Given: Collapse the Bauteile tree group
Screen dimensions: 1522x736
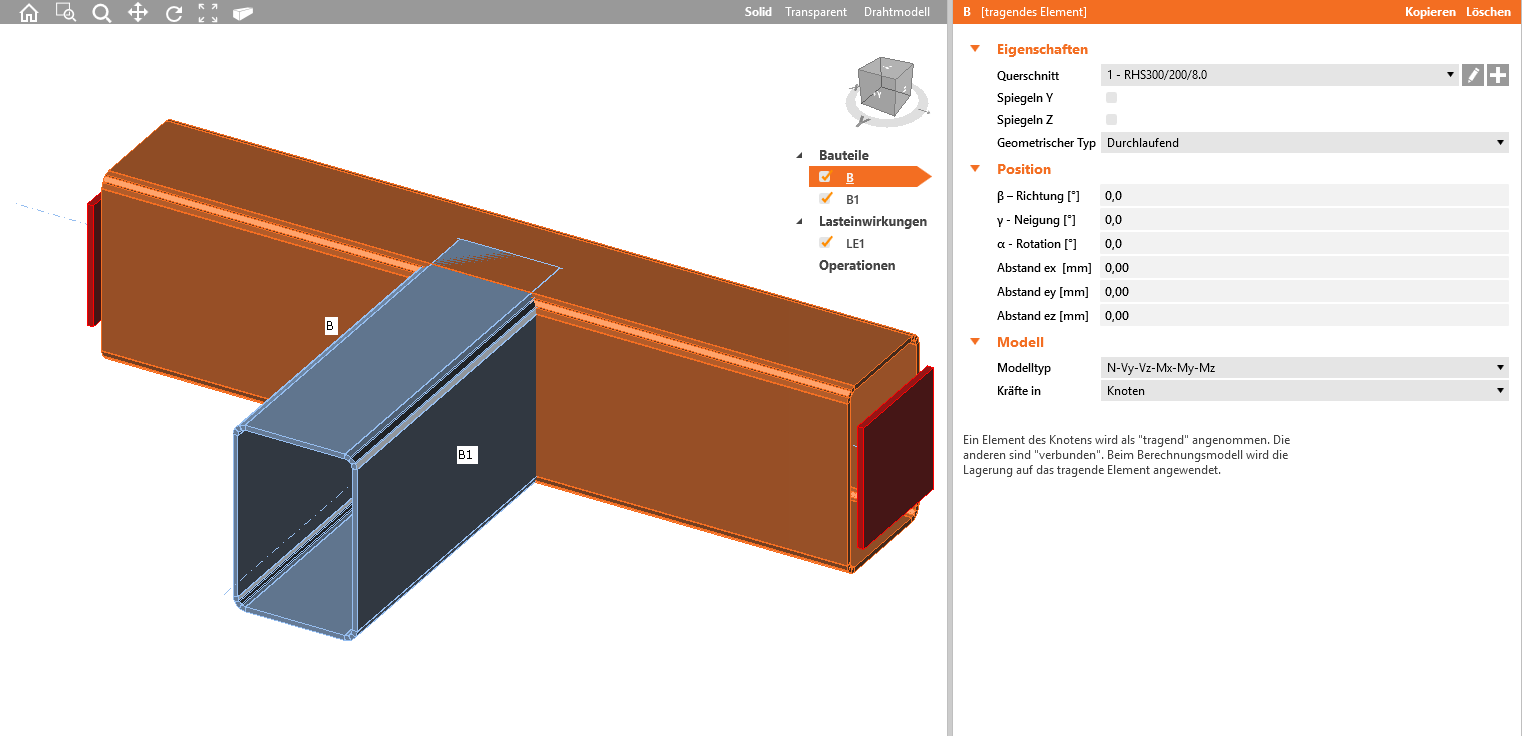Looking at the screenshot, I should [x=799, y=156].
